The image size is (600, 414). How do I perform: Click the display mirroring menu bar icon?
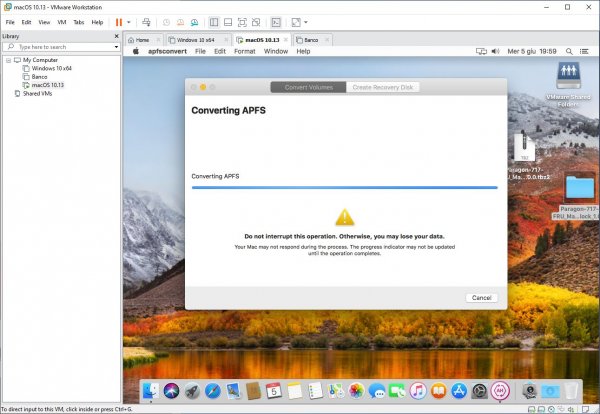(481, 51)
